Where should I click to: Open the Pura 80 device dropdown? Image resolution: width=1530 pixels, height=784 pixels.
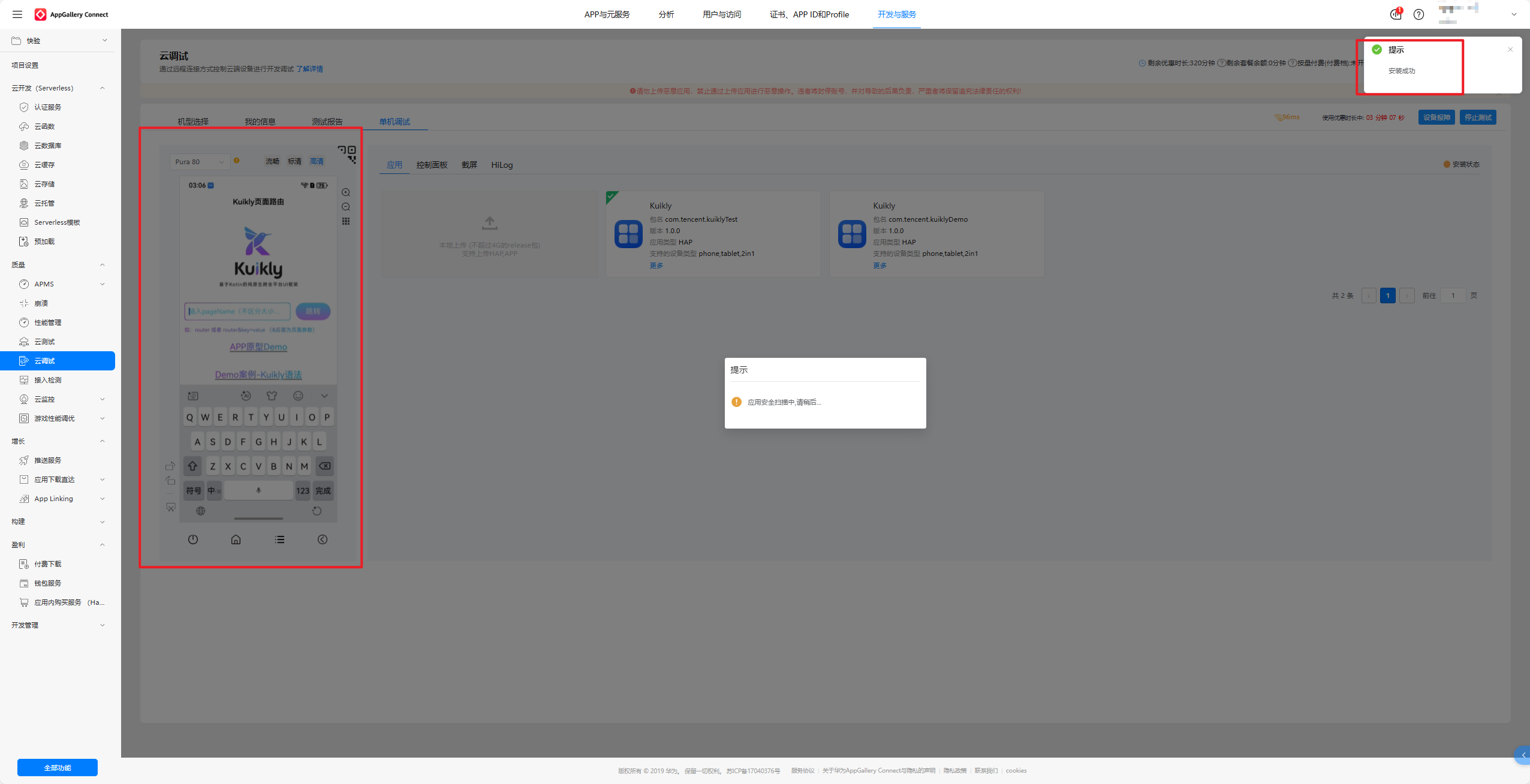pyautogui.click(x=199, y=162)
